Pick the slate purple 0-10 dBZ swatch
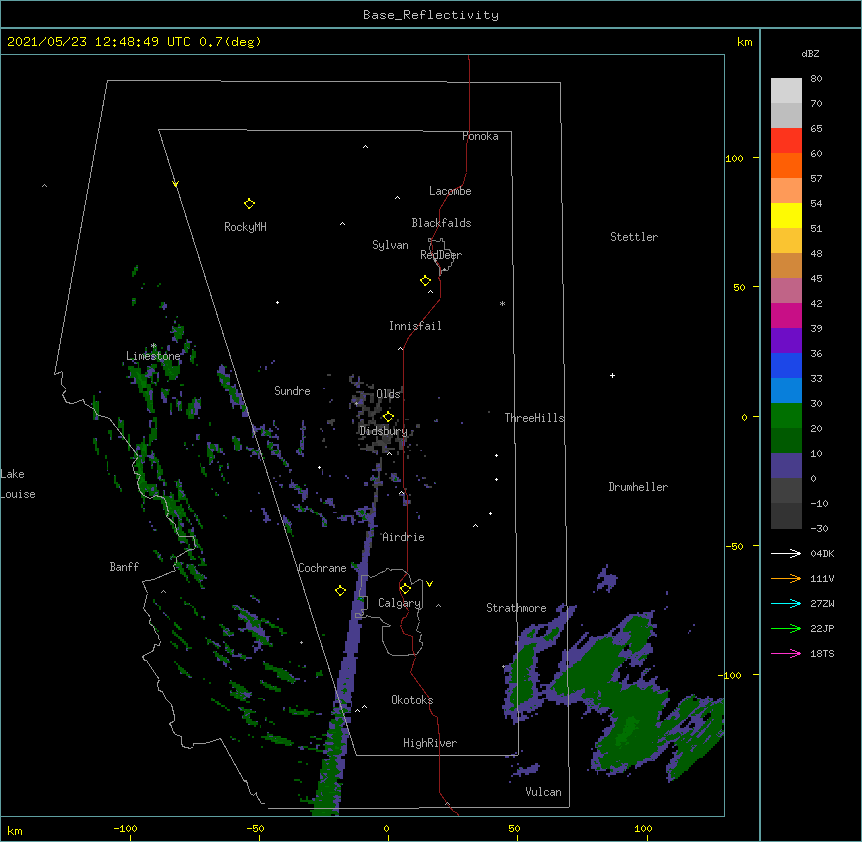Viewport: 862px width, 842px height. [x=786, y=466]
